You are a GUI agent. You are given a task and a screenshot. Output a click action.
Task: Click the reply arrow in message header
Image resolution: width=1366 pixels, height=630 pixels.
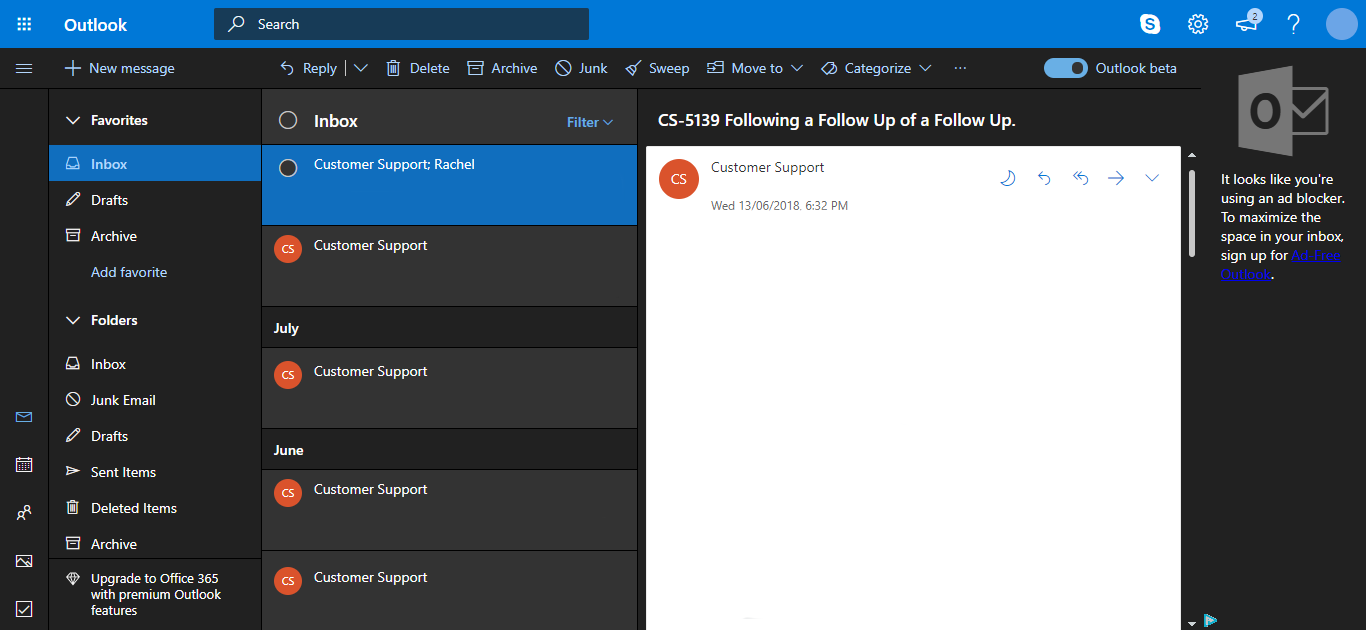pos(1044,178)
